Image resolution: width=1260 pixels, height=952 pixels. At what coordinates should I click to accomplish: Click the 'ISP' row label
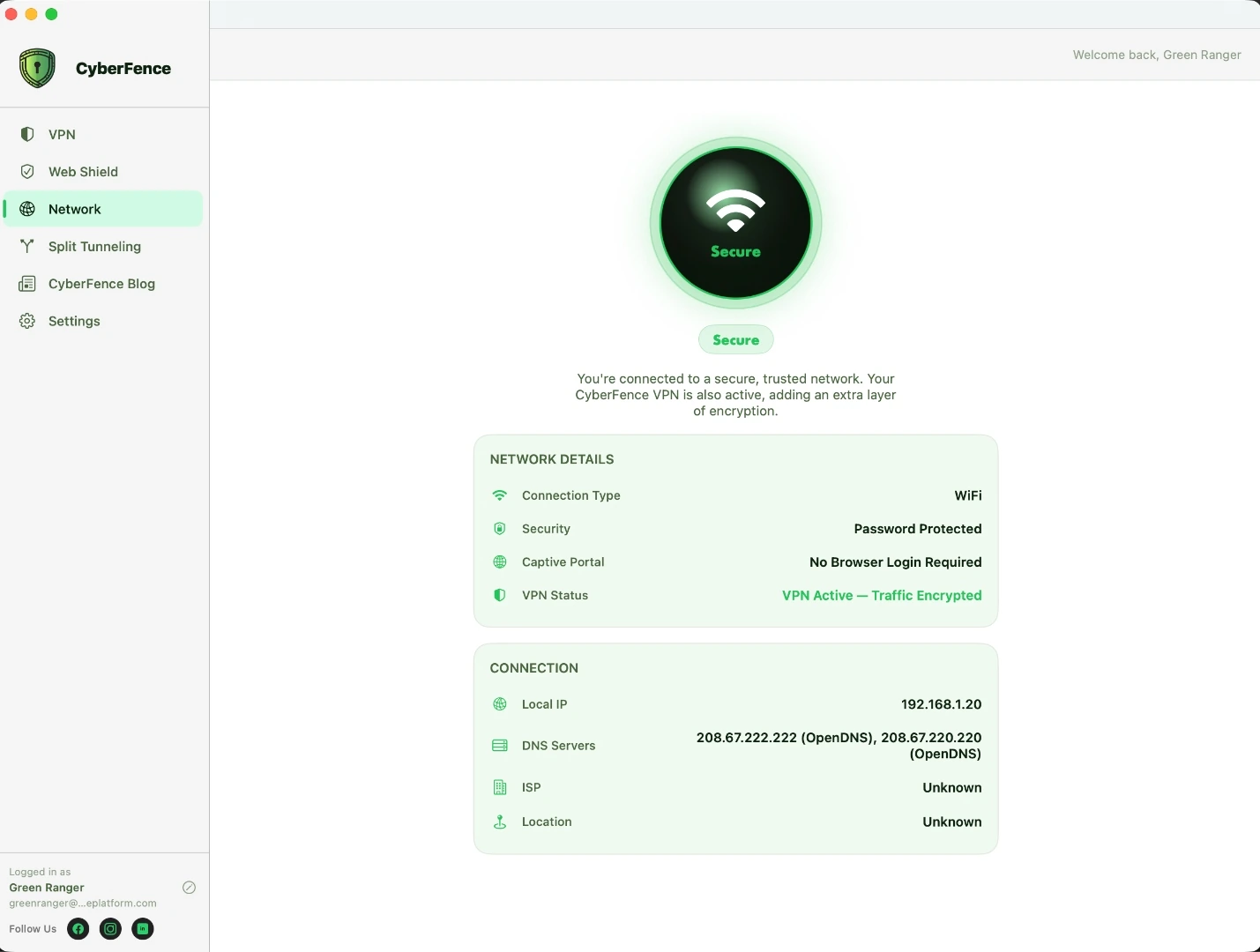pos(531,787)
